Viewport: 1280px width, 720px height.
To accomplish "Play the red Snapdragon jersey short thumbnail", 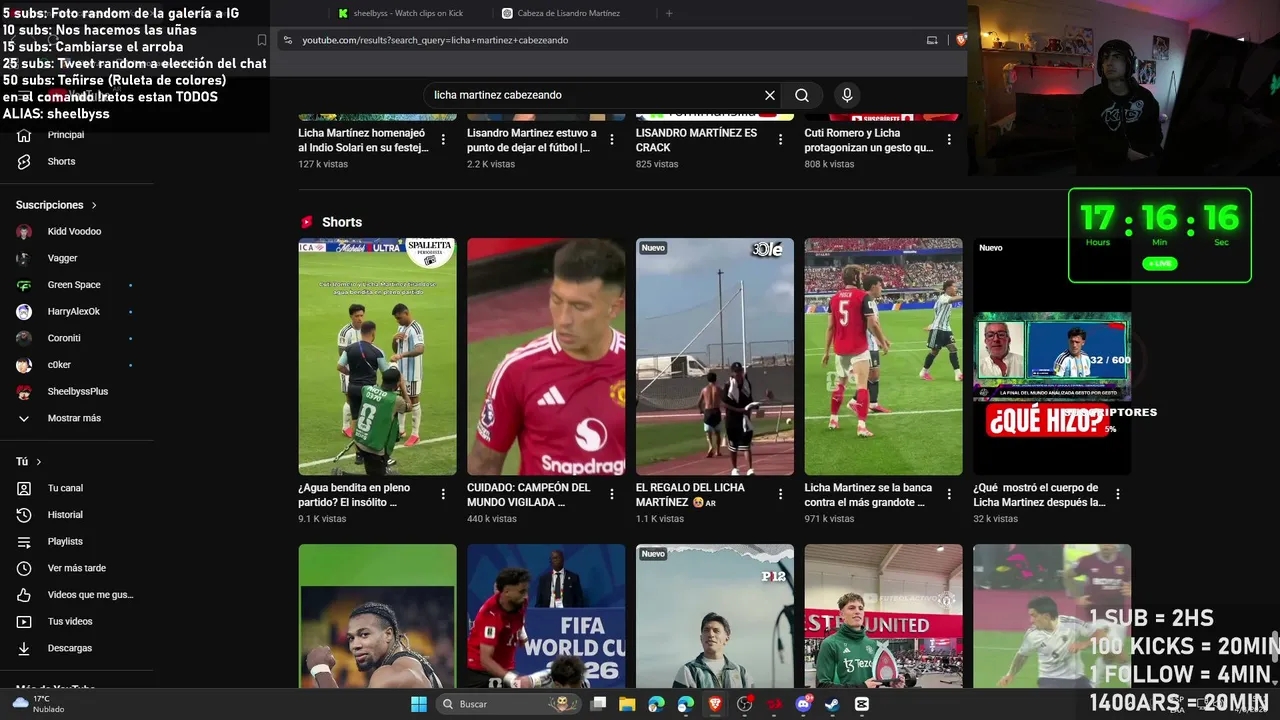I will click(x=546, y=356).
